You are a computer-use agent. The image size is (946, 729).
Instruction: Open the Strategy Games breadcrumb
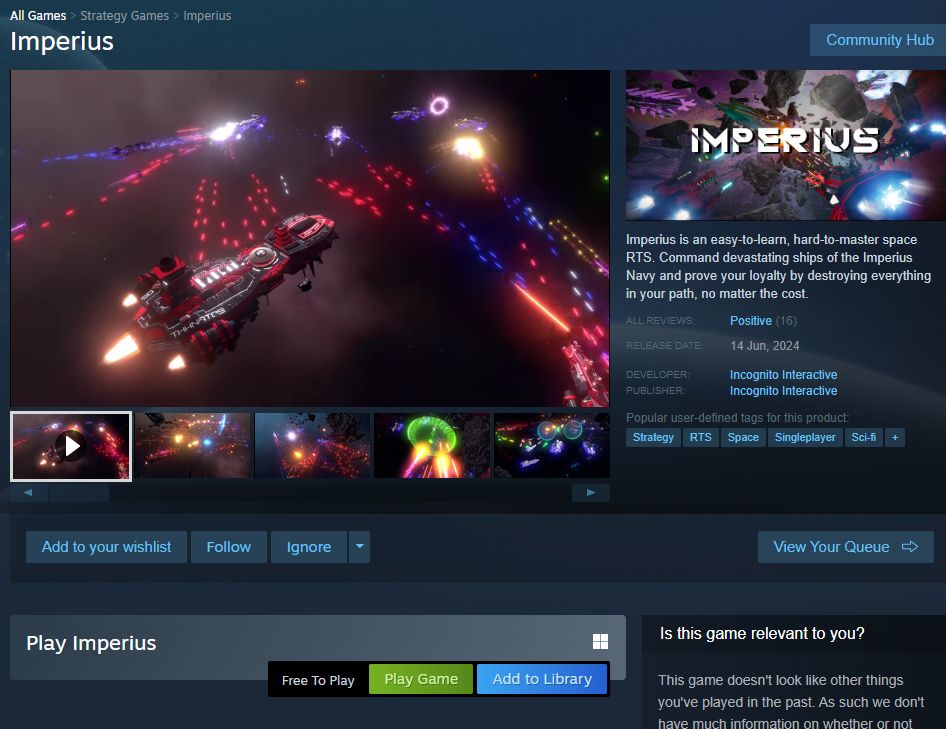pyautogui.click(x=125, y=16)
